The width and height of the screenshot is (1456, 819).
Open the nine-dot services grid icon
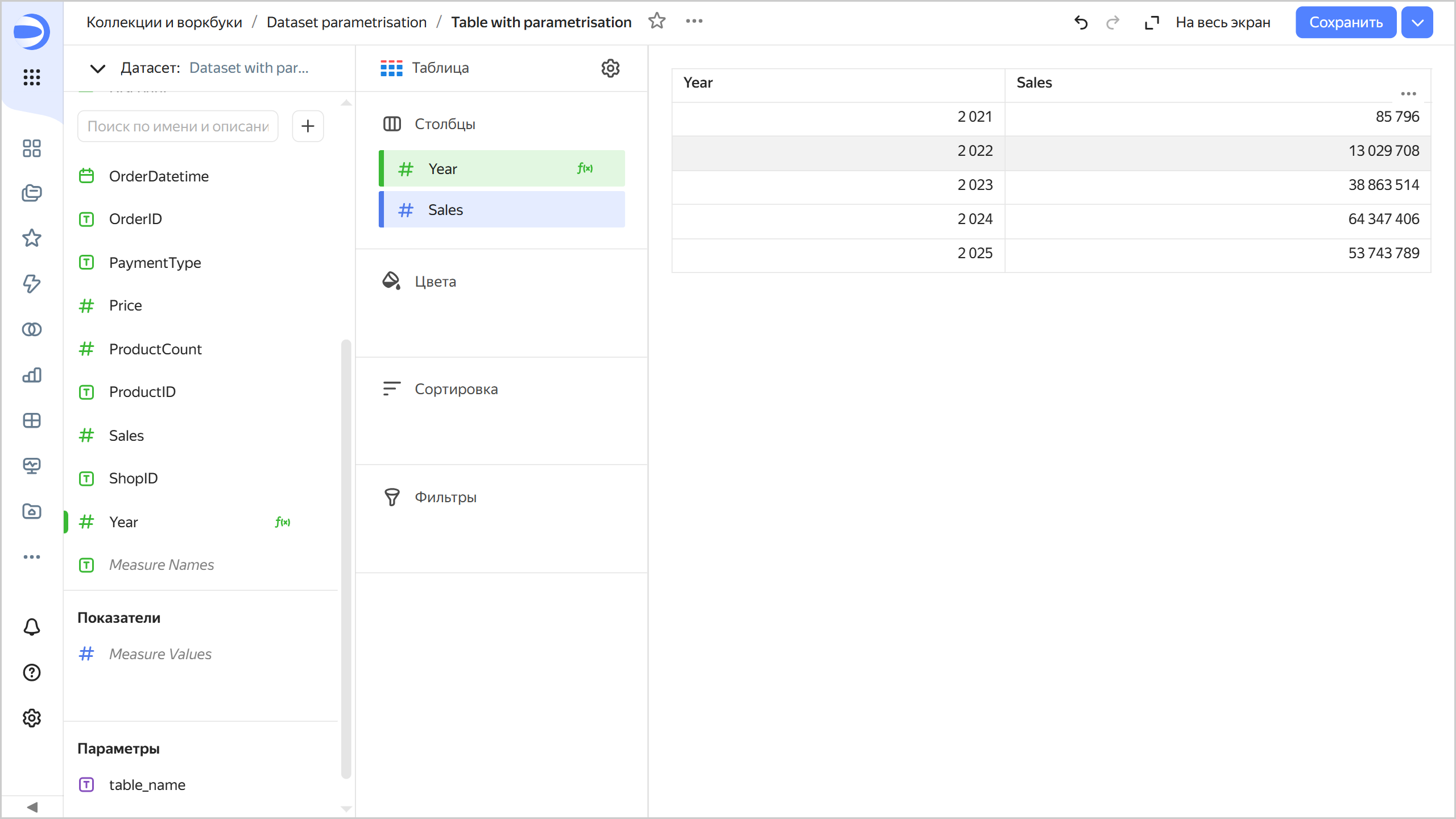(x=32, y=77)
